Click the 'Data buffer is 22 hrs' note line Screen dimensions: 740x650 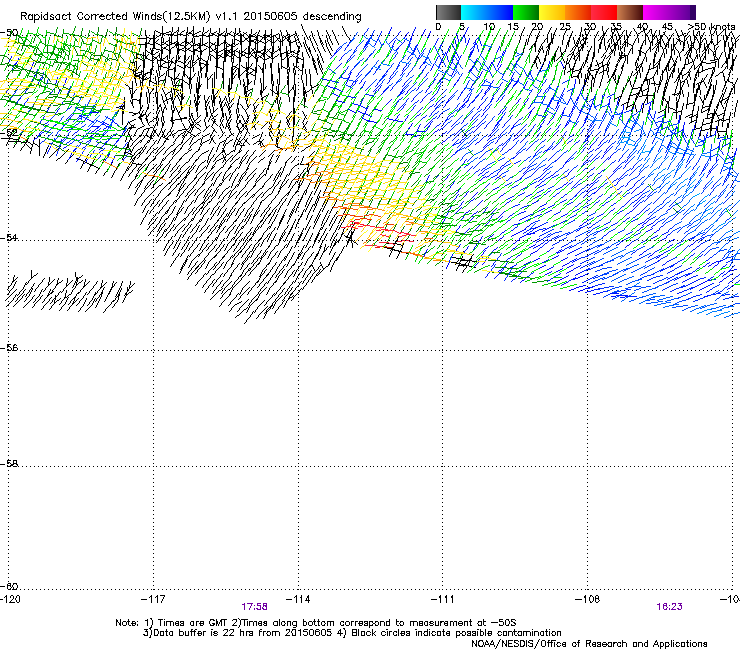352,633
